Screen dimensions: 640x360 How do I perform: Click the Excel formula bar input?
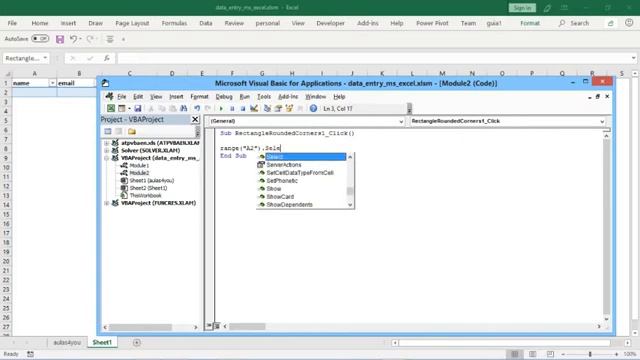coord(373,58)
